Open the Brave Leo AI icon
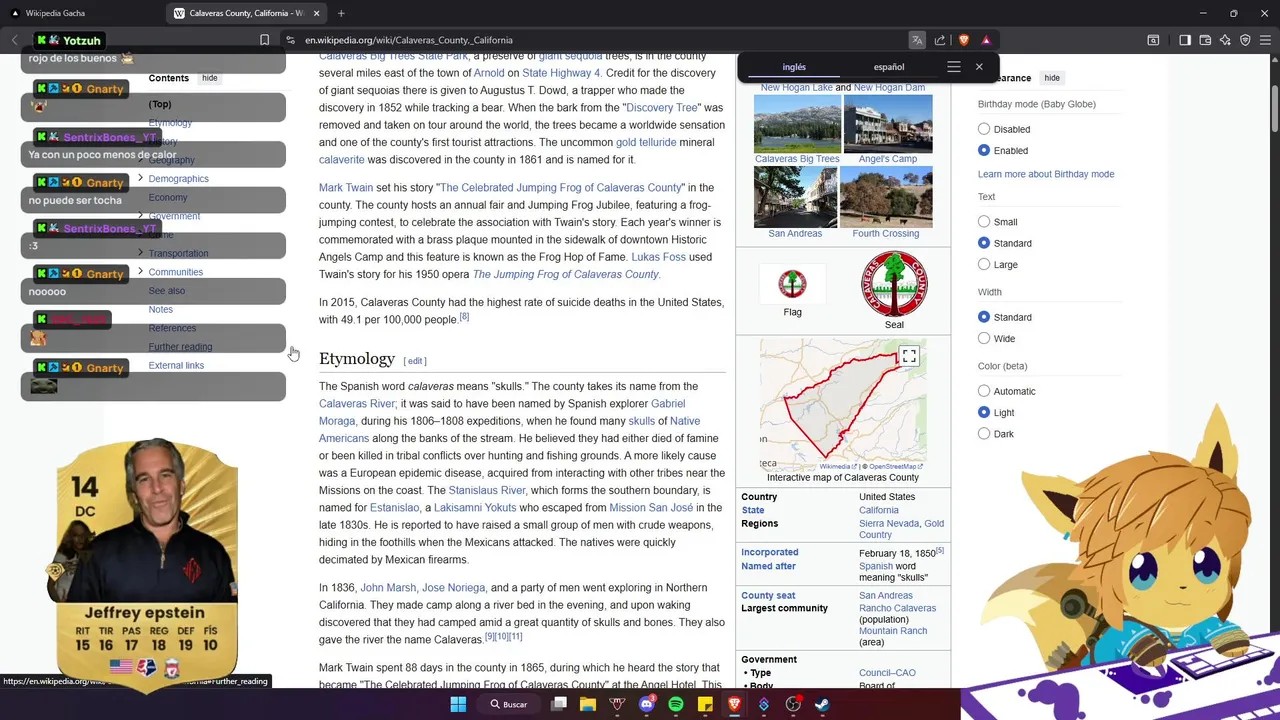The image size is (1280, 720). 1226,40
